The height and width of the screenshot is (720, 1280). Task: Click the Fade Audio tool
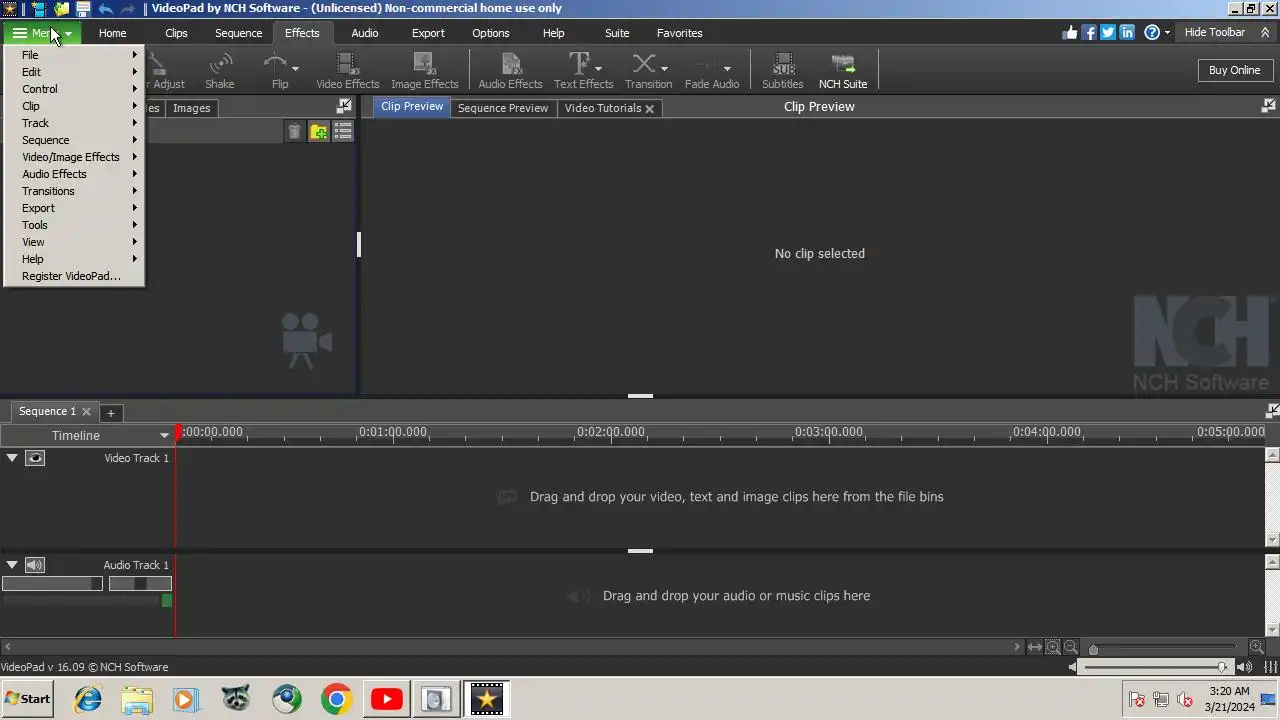(708, 71)
